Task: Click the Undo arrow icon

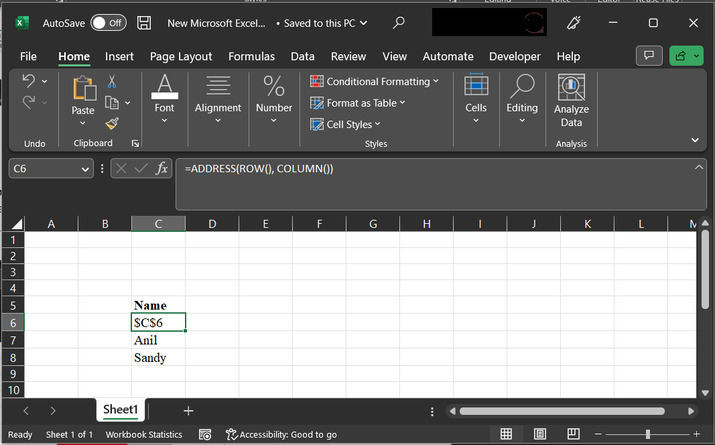Action: (28, 81)
